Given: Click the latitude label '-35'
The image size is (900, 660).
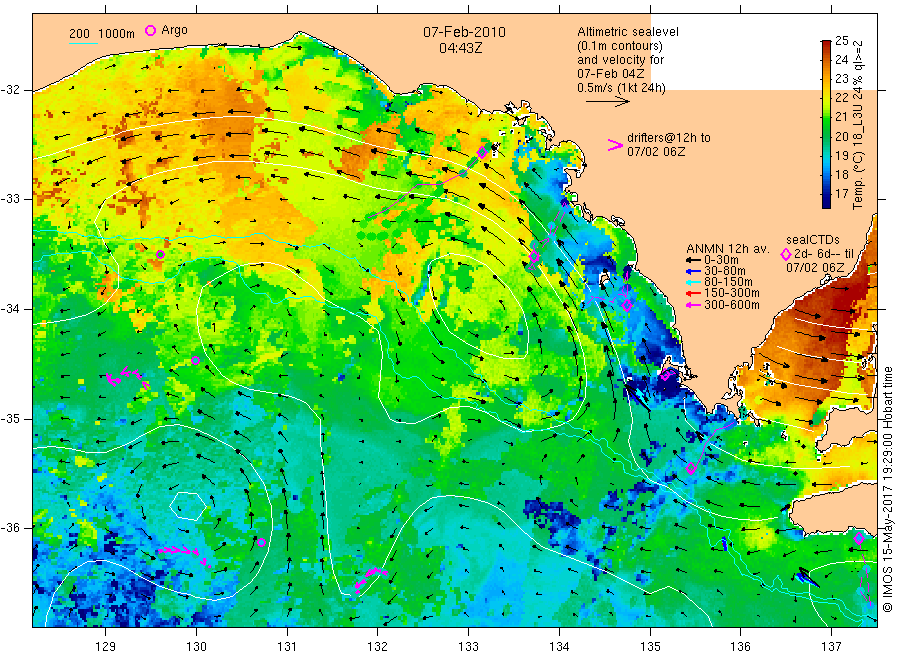Looking at the screenshot, I should click(12, 418).
